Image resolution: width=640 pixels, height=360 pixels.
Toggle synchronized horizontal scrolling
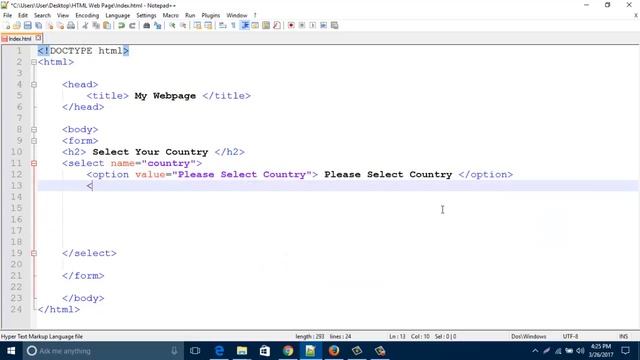point(208,25)
